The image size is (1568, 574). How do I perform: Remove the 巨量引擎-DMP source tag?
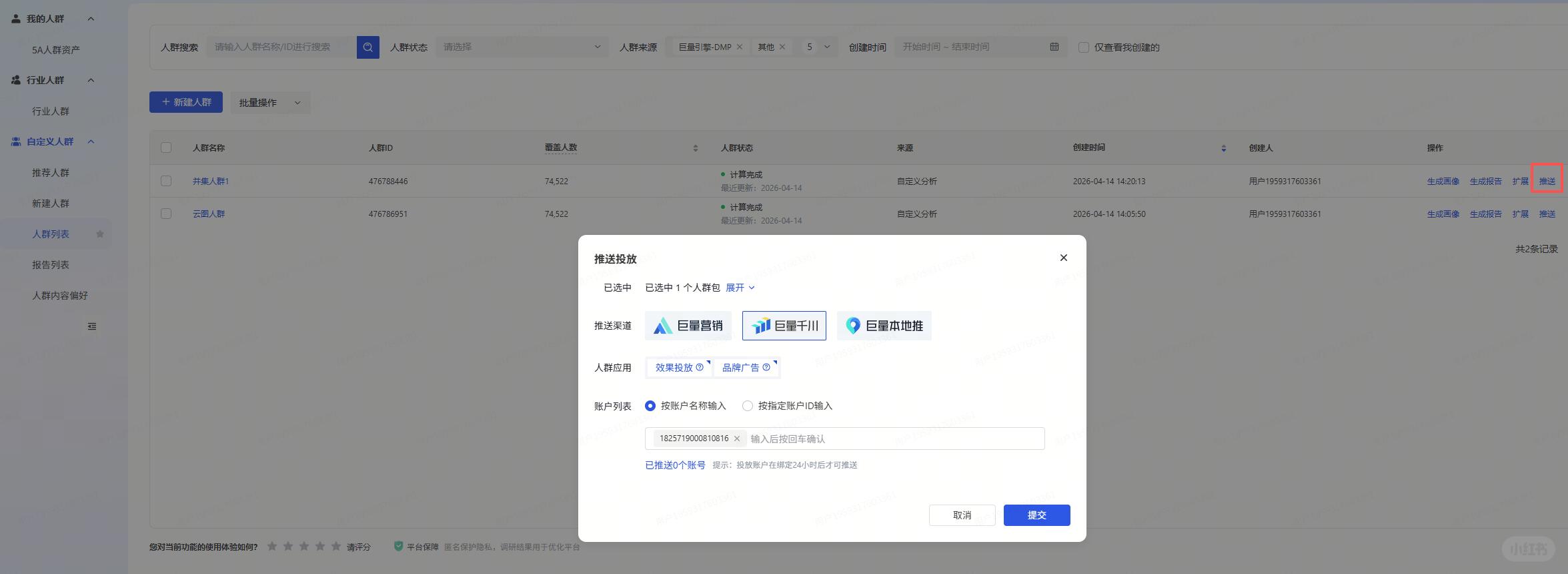click(740, 47)
